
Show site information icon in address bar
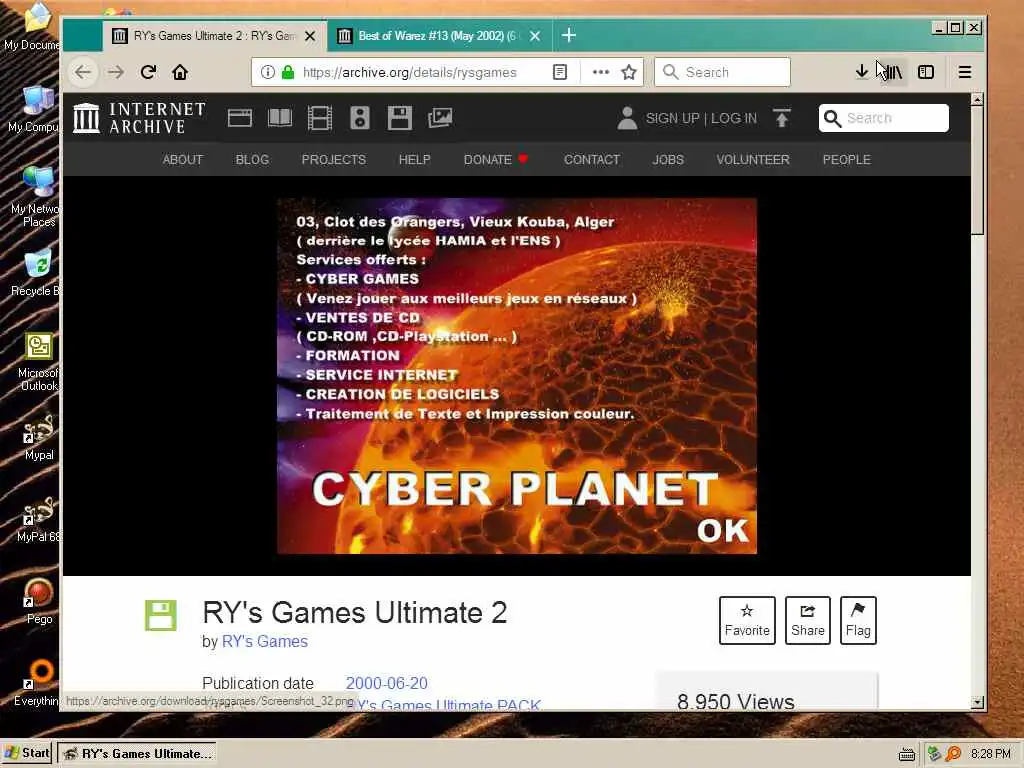267,72
